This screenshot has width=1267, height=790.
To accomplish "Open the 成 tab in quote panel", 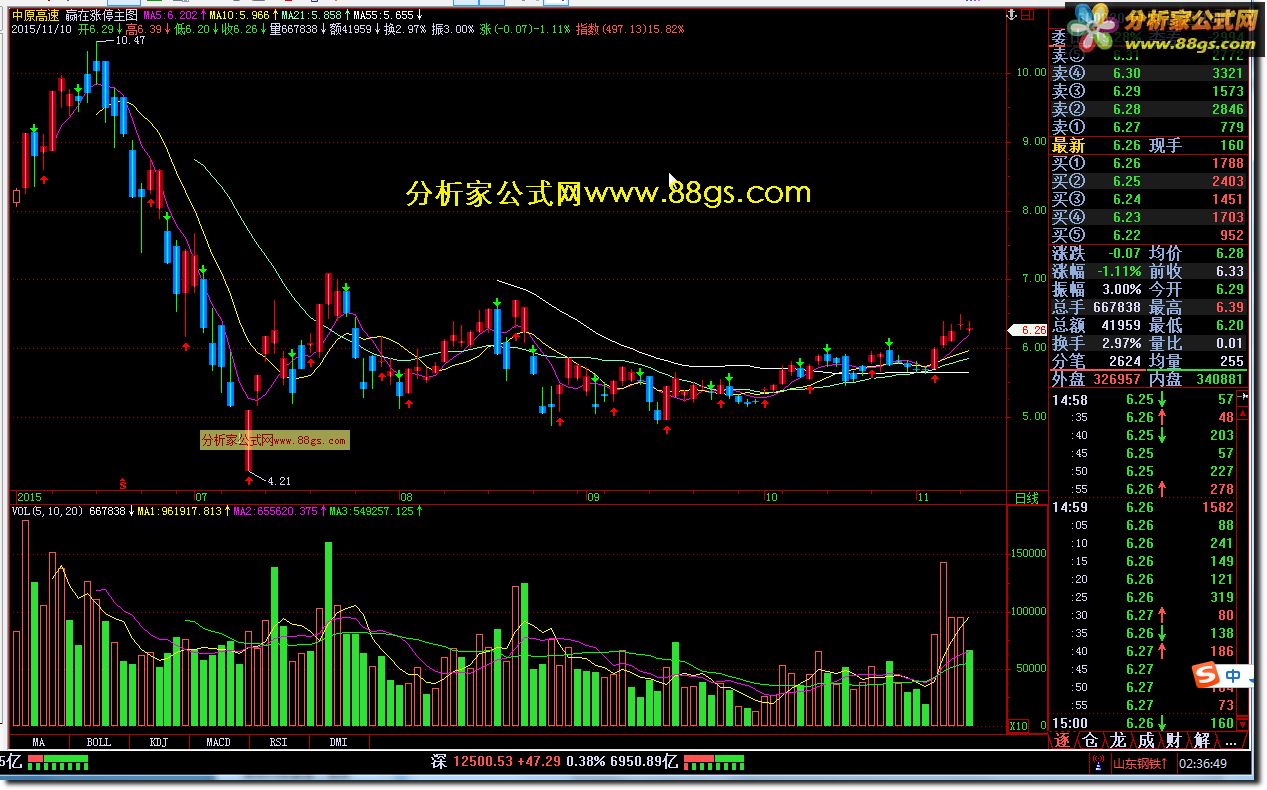I will 1146,741.
